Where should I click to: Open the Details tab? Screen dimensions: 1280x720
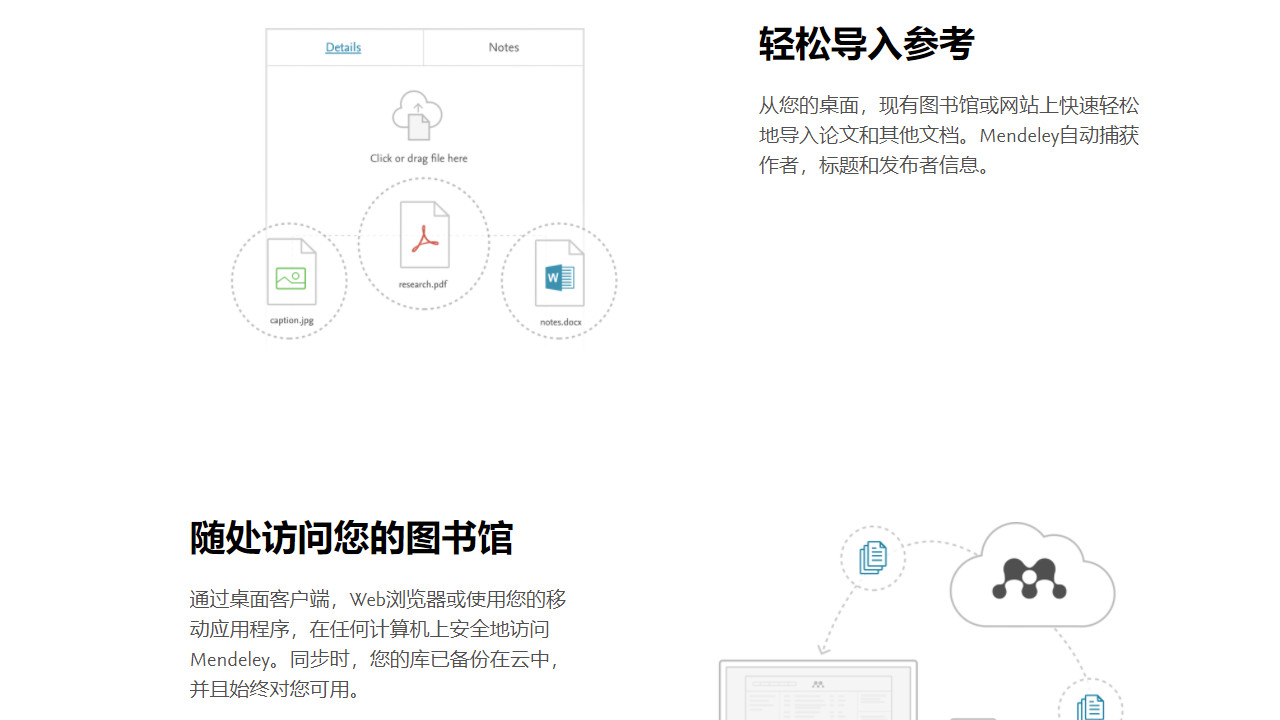click(343, 47)
